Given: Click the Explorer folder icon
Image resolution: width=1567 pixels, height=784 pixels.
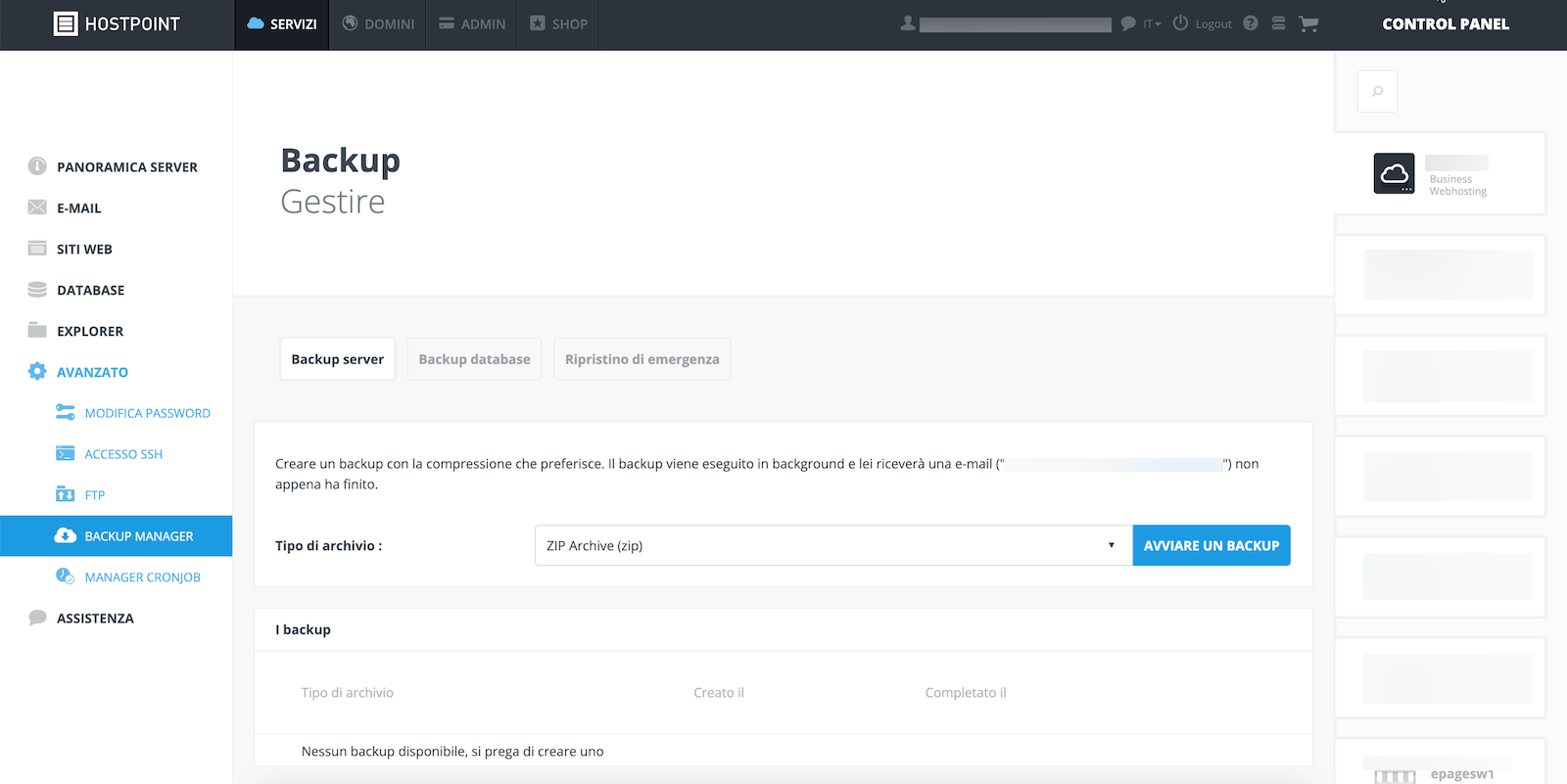Looking at the screenshot, I should [37, 330].
